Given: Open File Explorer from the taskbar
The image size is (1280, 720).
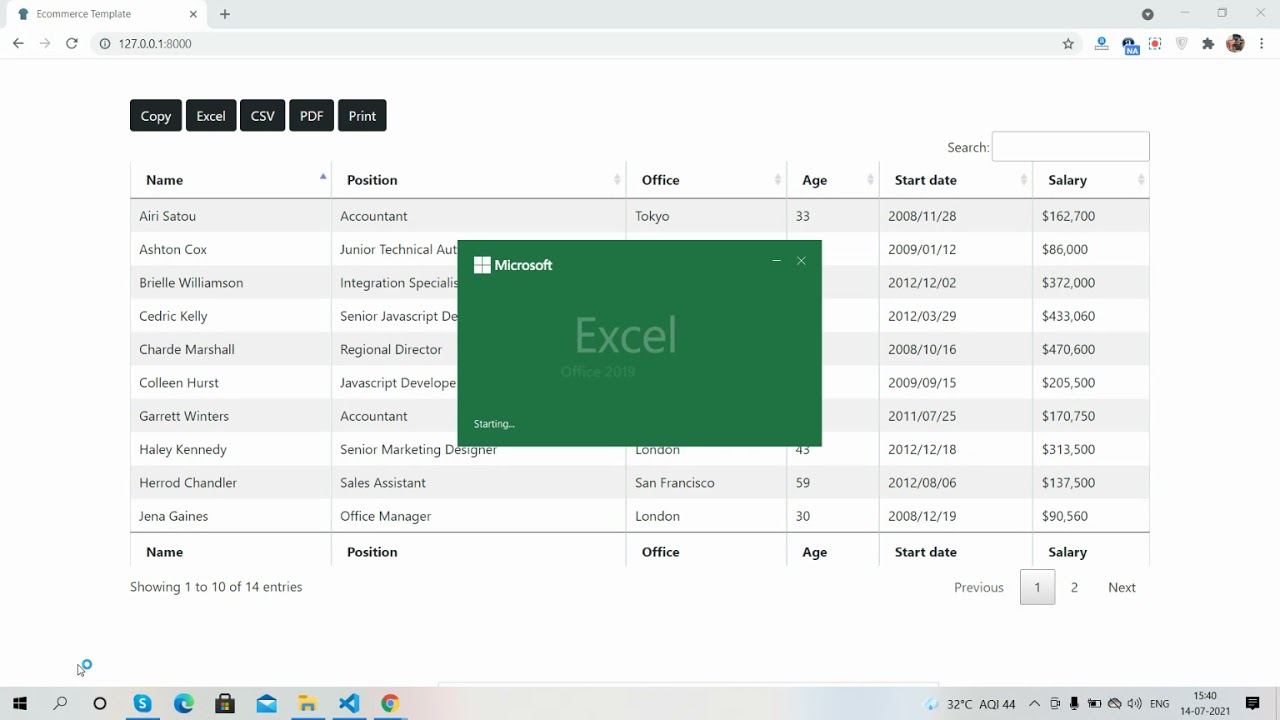Looking at the screenshot, I should tap(307, 703).
